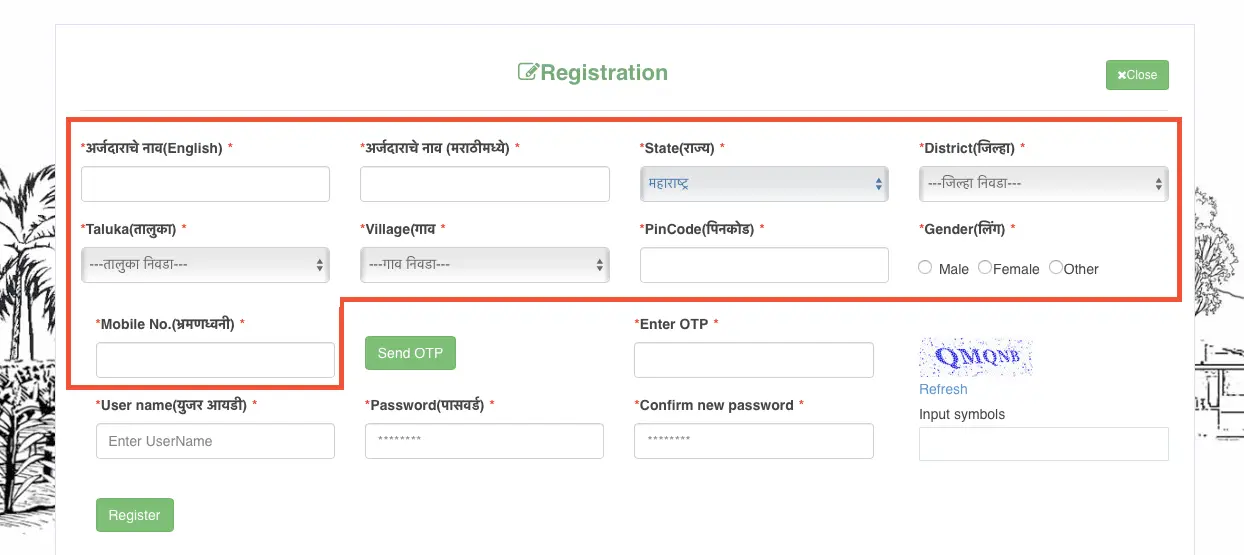Focus the applicant name English field
Viewport: 1244px width, 555px height.
[205, 184]
